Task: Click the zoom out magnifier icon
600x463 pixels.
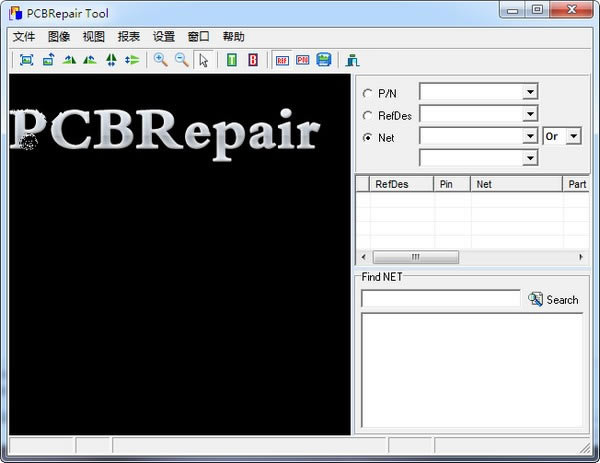Action: [182, 60]
